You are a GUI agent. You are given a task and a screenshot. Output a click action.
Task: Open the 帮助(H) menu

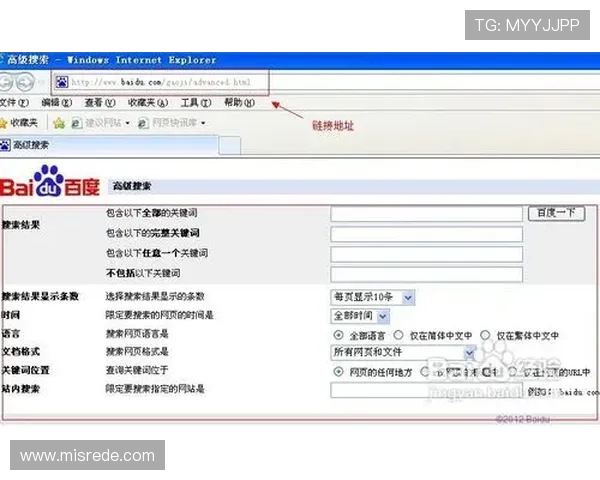click(x=240, y=103)
